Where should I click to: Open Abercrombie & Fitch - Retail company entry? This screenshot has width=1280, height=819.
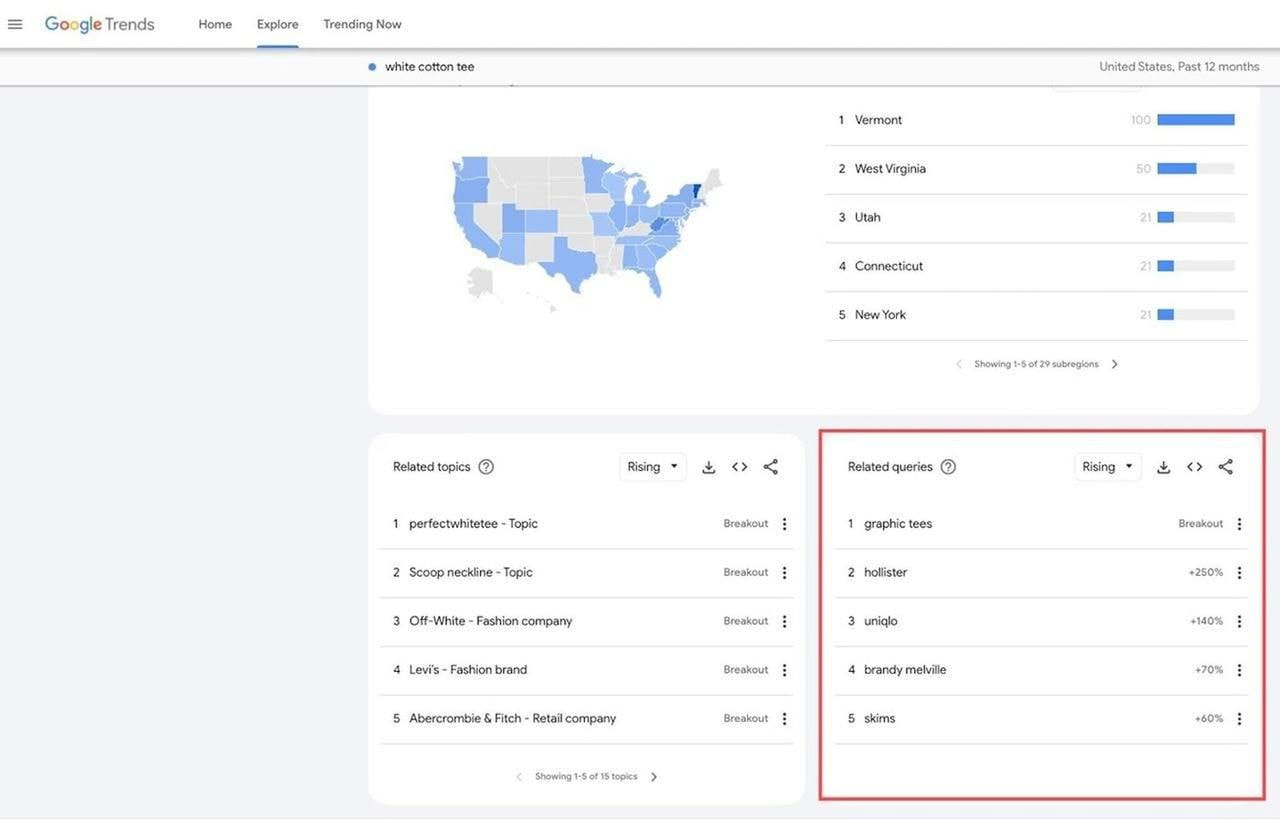pyautogui.click(x=513, y=719)
